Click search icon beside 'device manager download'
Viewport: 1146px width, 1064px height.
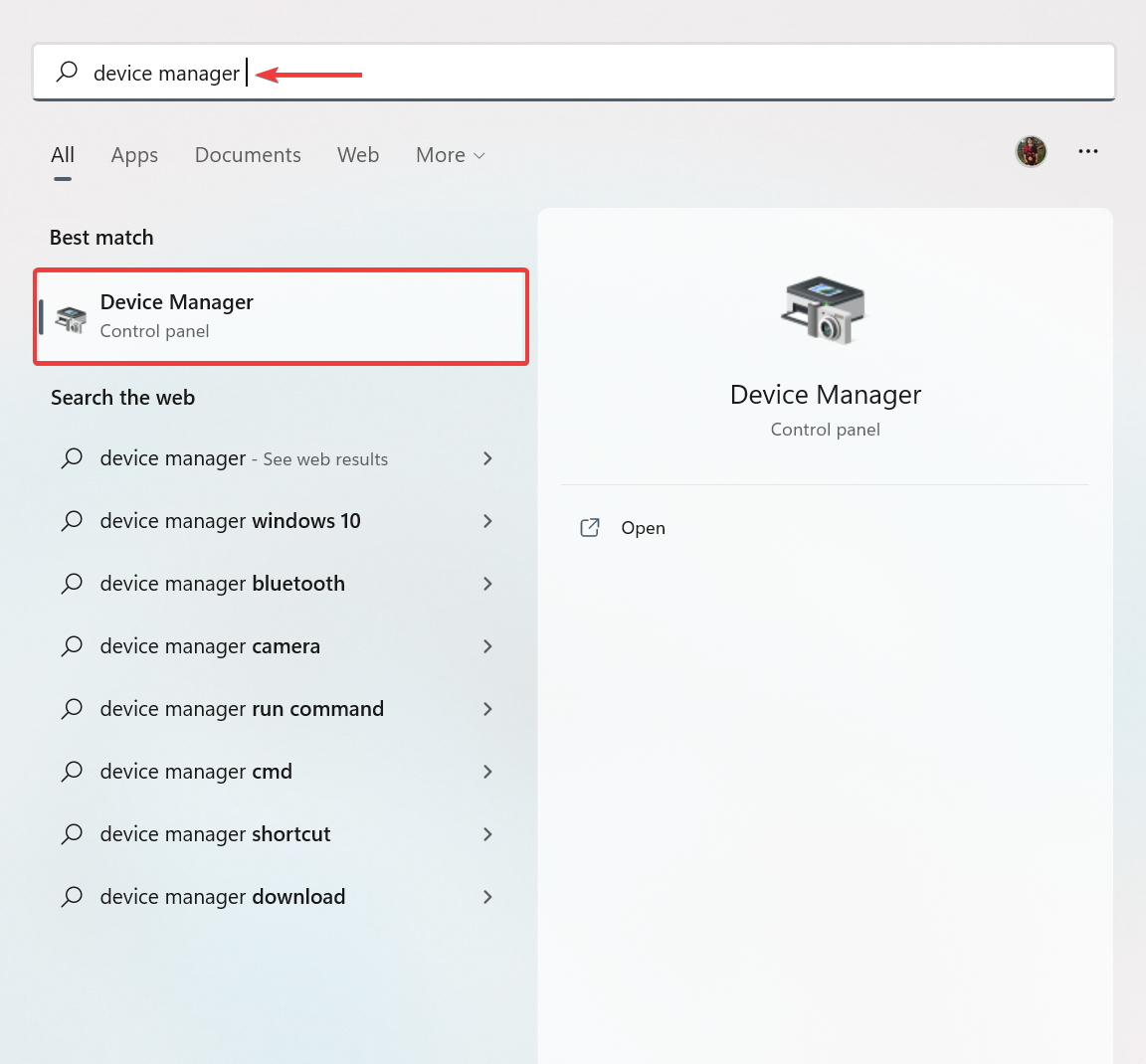72,897
